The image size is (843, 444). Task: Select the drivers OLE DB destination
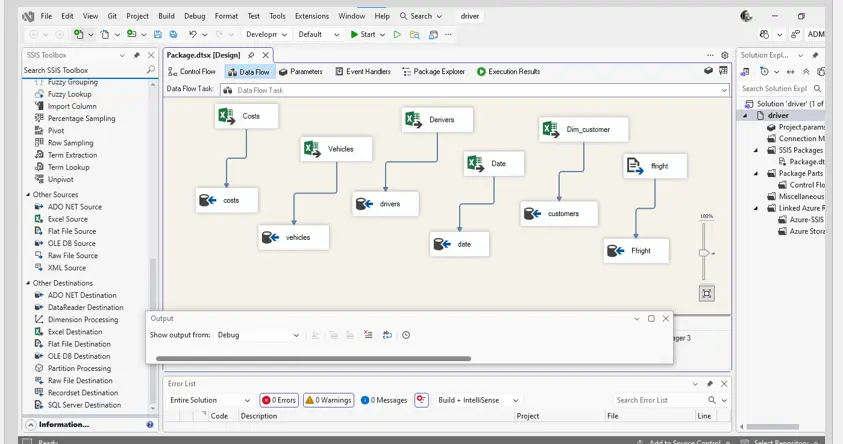[385, 204]
